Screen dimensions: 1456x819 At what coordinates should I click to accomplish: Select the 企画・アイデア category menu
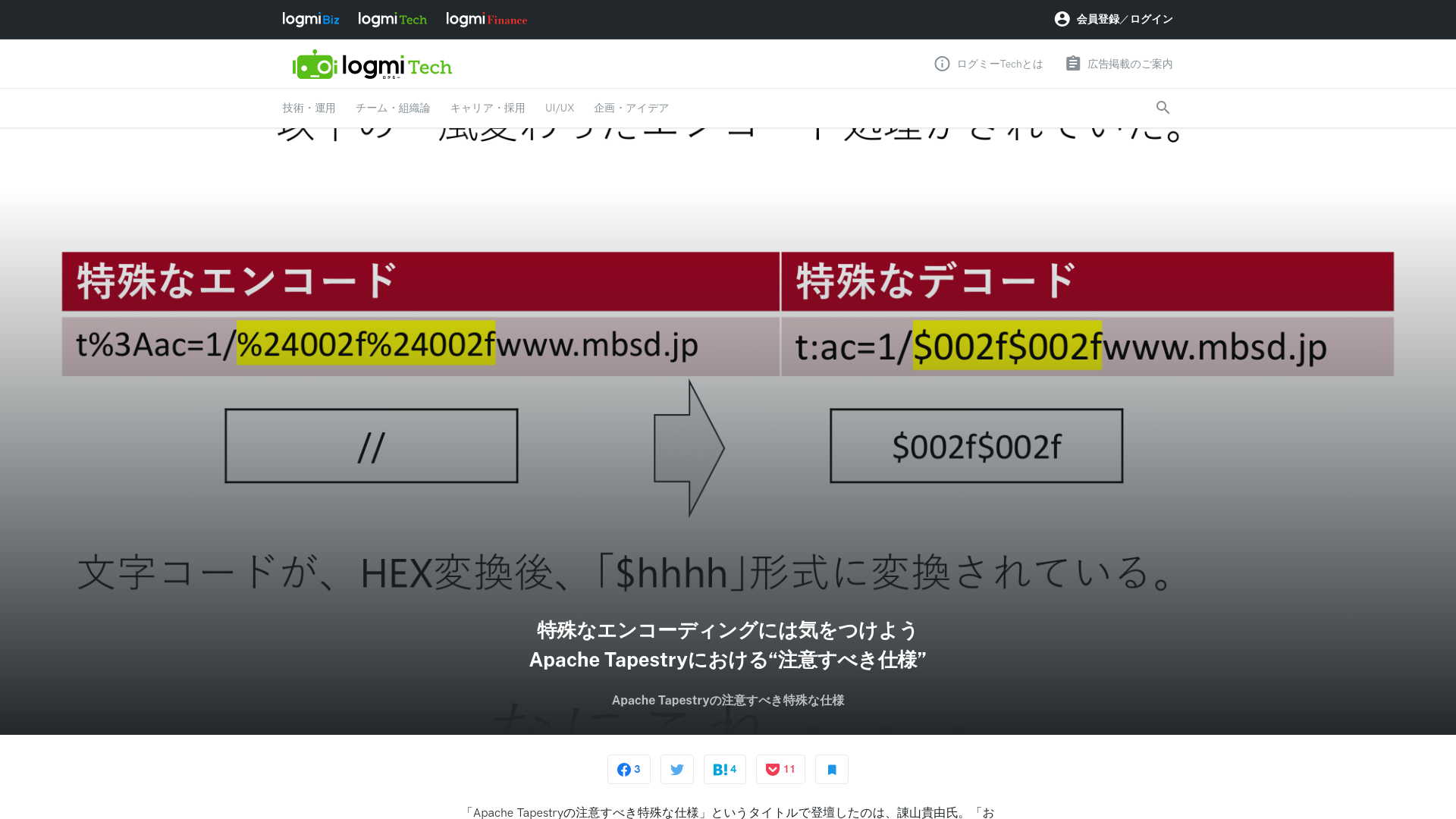(631, 108)
